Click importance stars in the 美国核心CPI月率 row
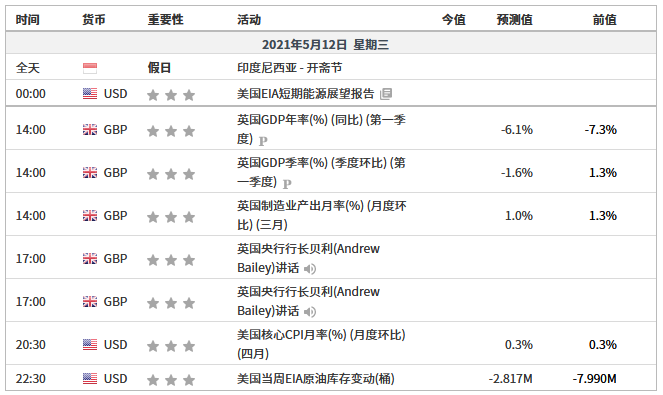 click(x=171, y=346)
